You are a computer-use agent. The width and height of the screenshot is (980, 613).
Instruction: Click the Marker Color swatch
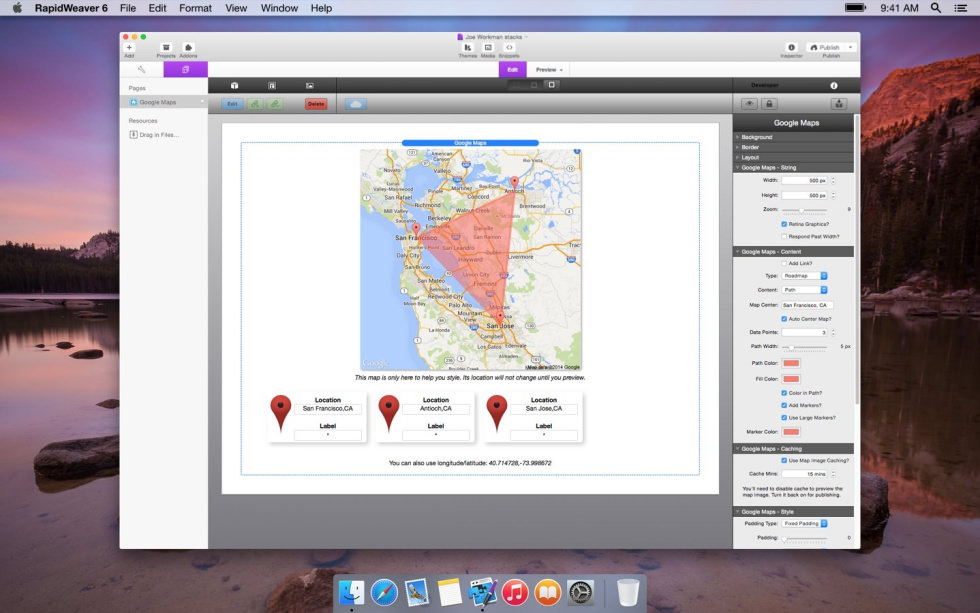[x=791, y=432]
